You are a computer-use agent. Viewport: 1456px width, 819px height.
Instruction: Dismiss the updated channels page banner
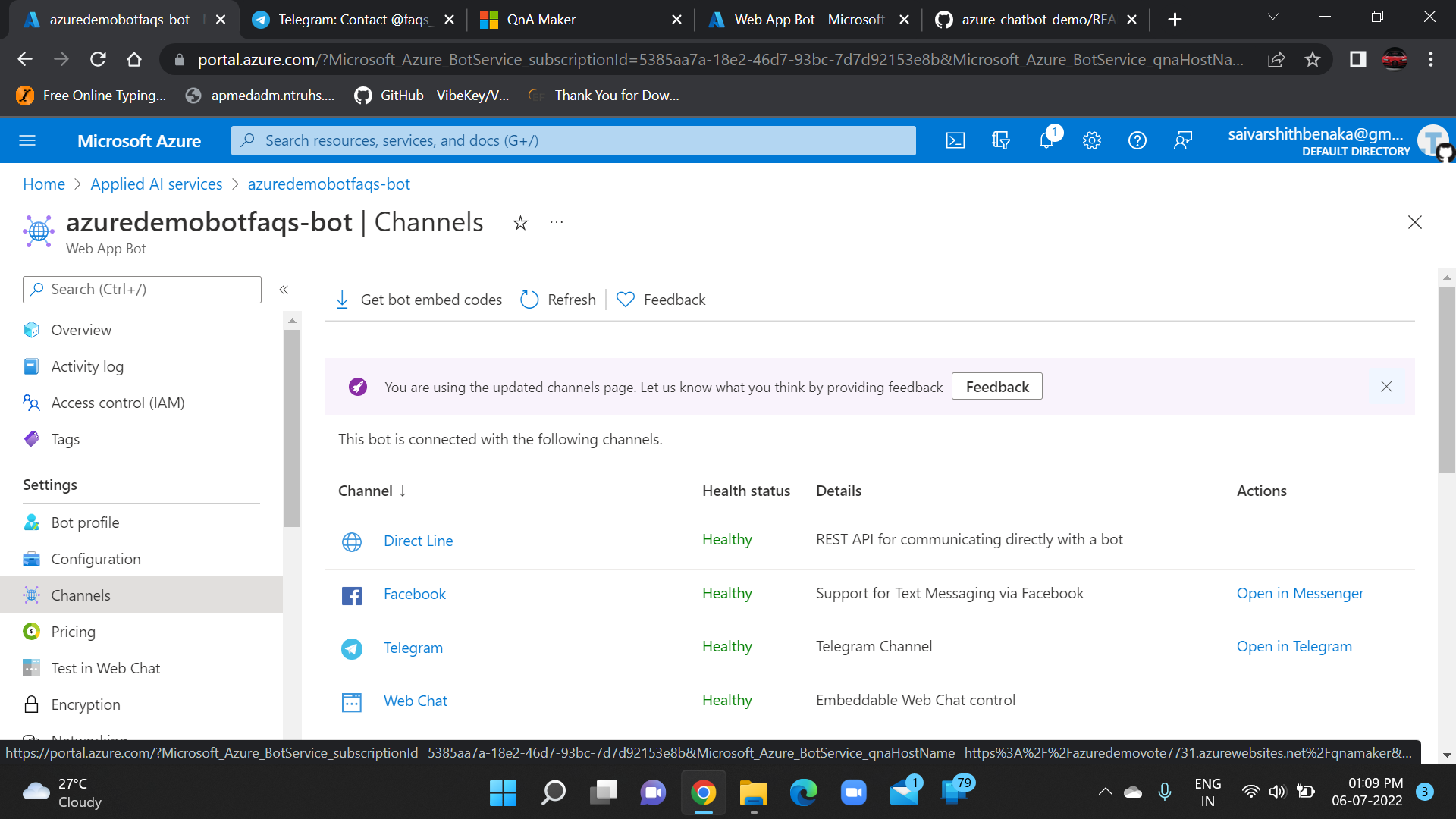click(x=1386, y=386)
